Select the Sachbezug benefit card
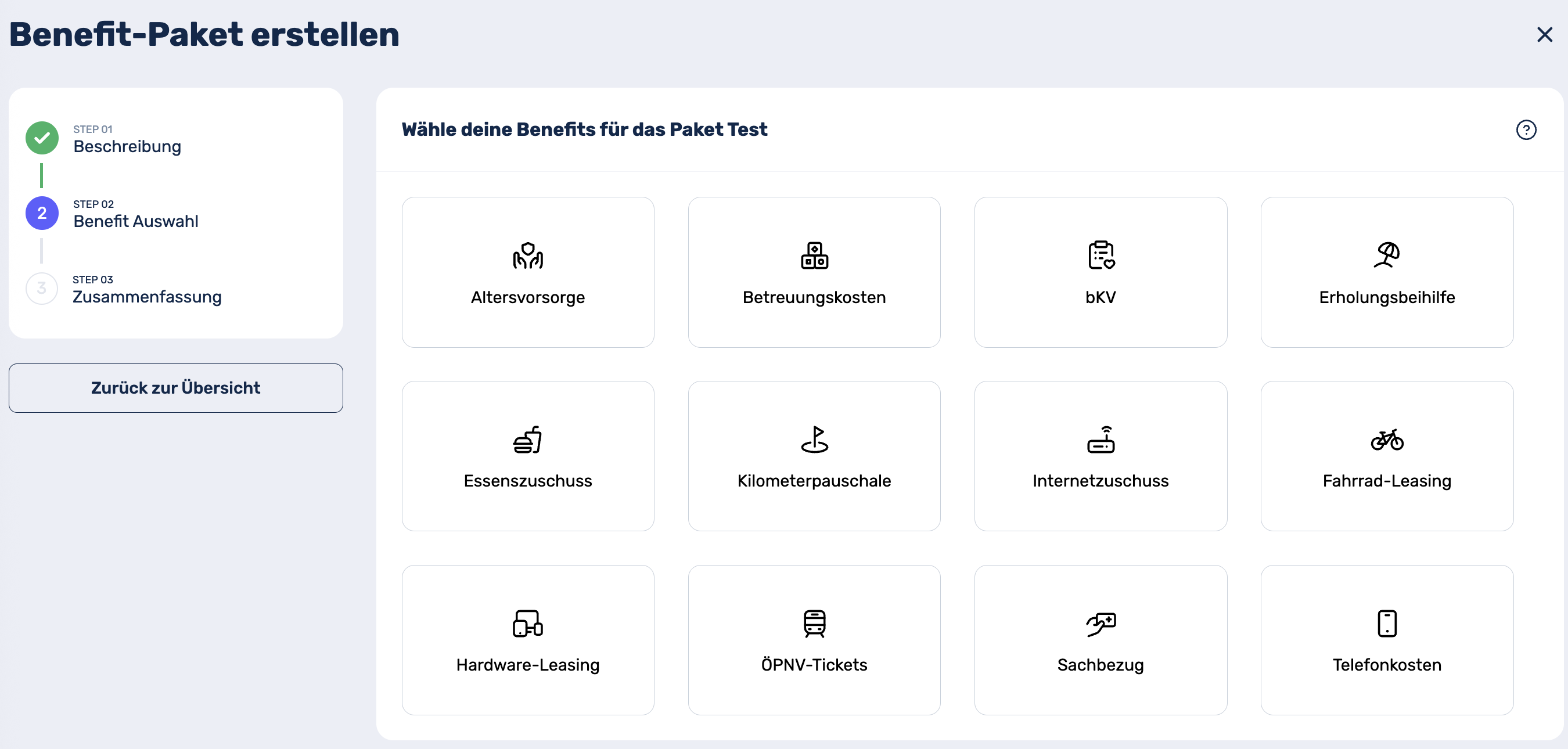Image resolution: width=1568 pixels, height=749 pixels. (x=1101, y=639)
